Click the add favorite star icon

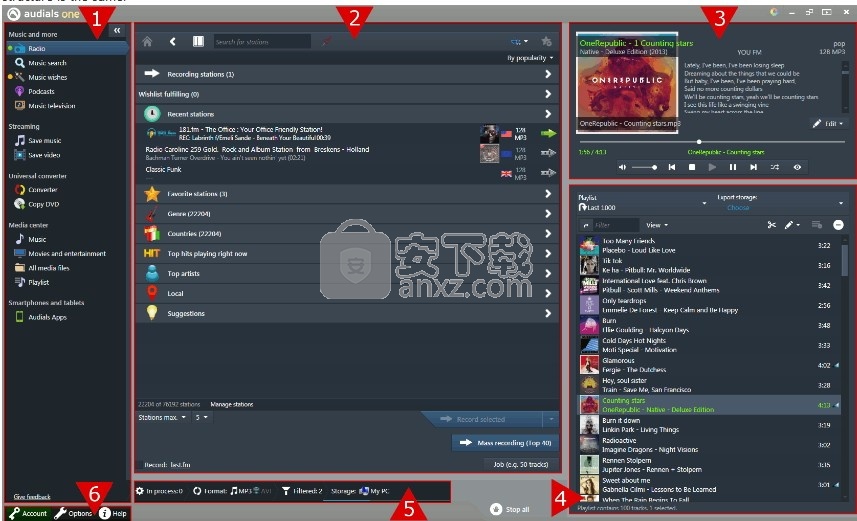[x=546, y=42]
